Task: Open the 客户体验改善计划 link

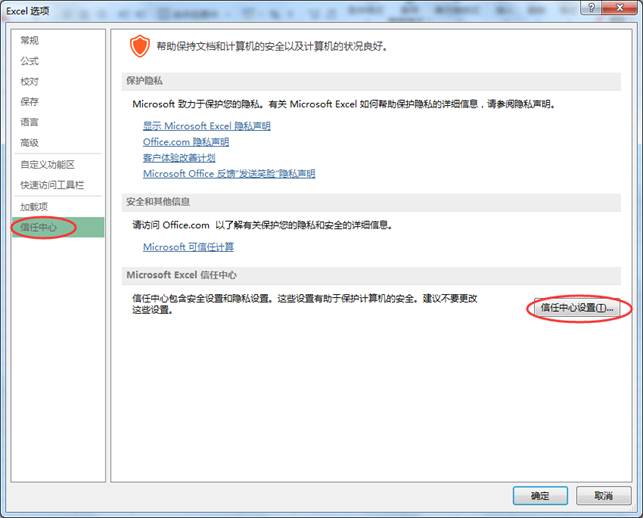Action: coord(179,158)
